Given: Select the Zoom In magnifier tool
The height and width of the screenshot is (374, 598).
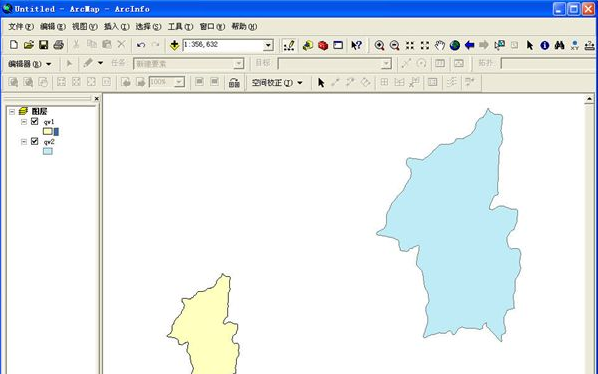Looking at the screenshot, I should [x=379, y=45].
